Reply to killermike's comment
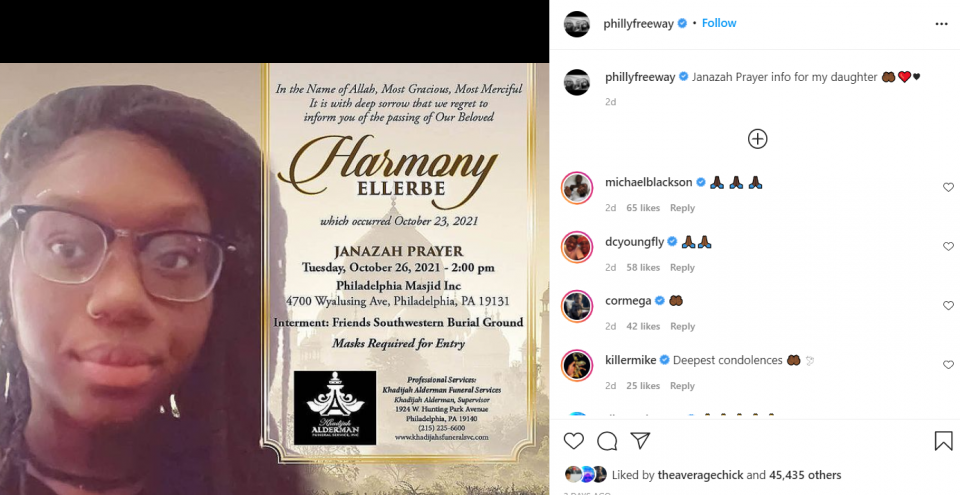Image resolution: width=960 pixels, height=495 pixels. pos(682,385)
